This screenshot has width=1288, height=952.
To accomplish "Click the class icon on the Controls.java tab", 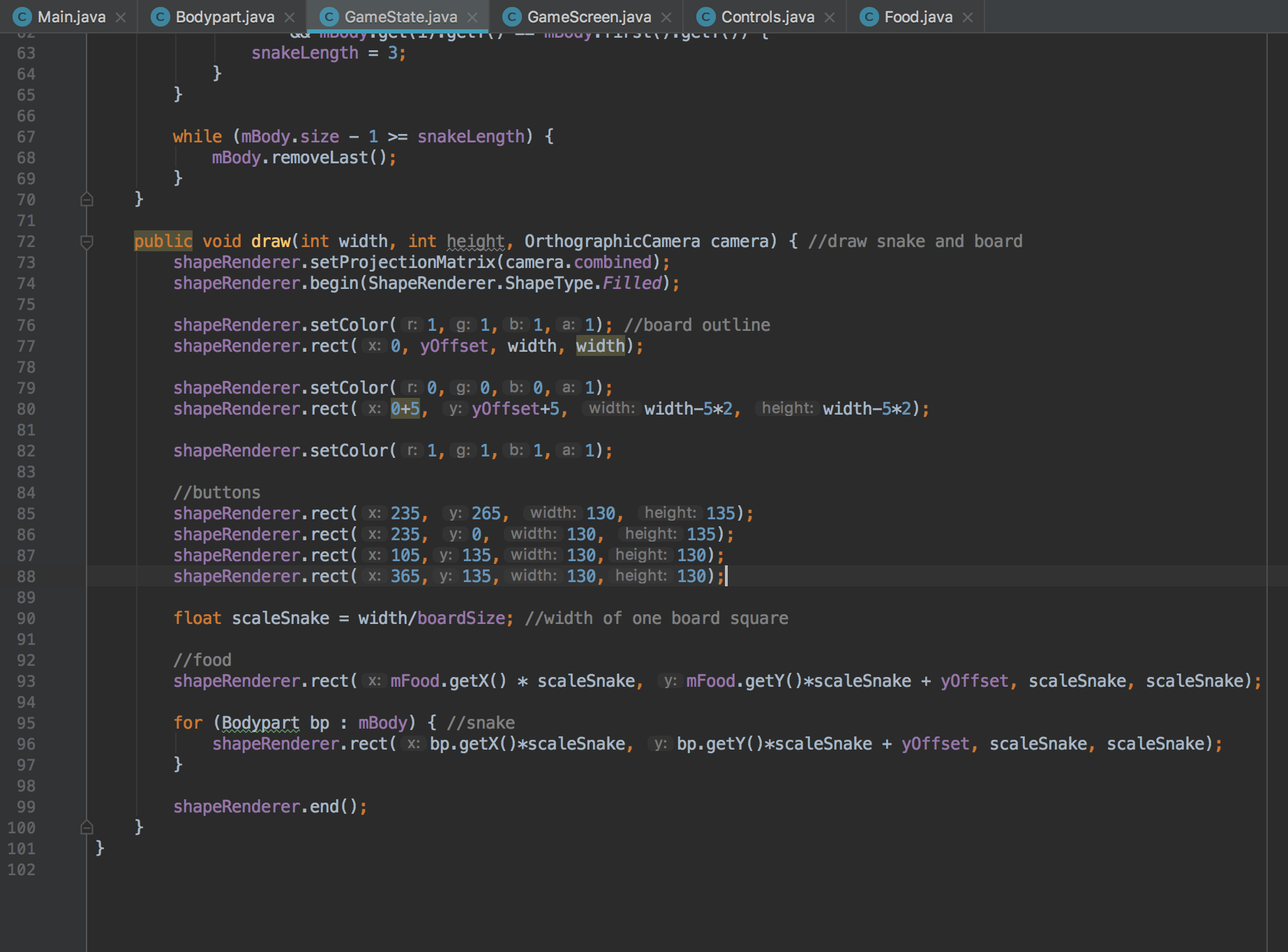I will click(x=706, y=17).
